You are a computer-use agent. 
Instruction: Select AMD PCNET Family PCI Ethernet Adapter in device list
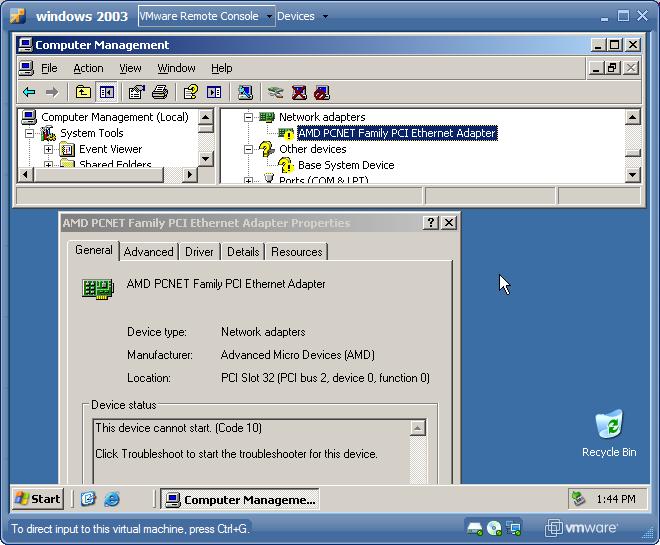397,133
